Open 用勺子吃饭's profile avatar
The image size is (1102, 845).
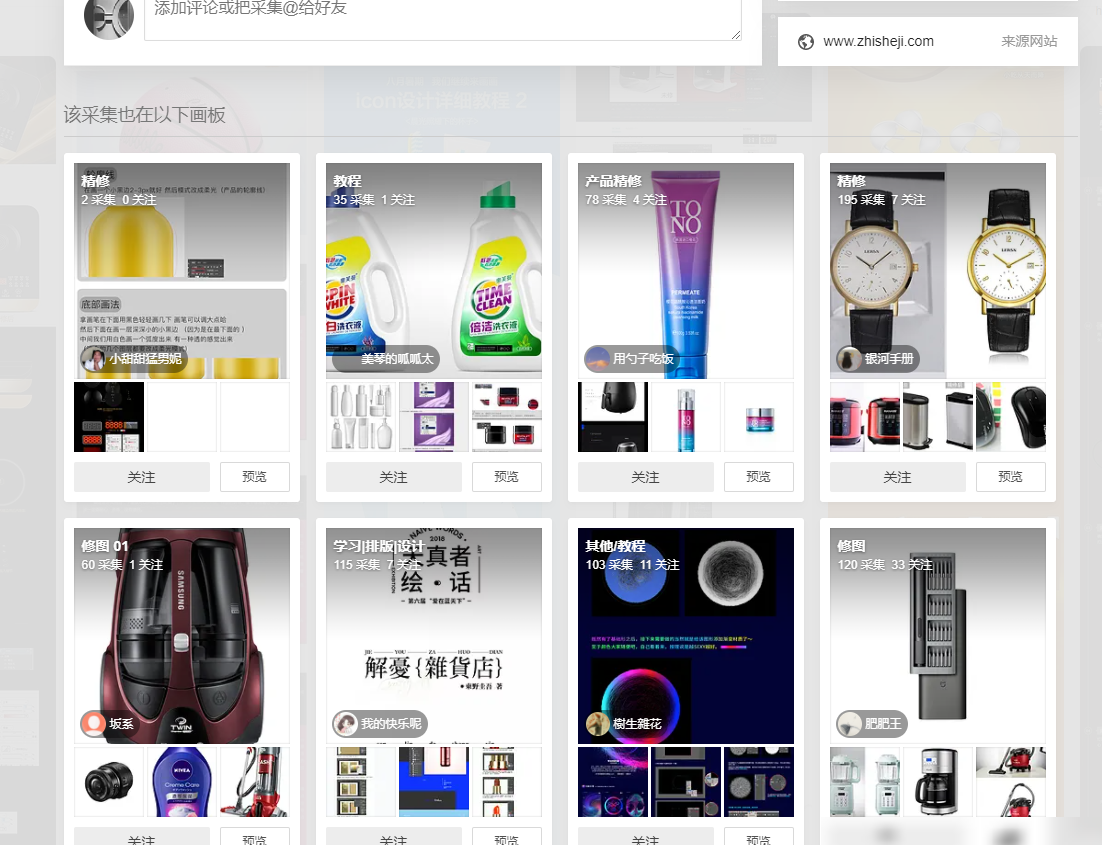pos(597,359)
